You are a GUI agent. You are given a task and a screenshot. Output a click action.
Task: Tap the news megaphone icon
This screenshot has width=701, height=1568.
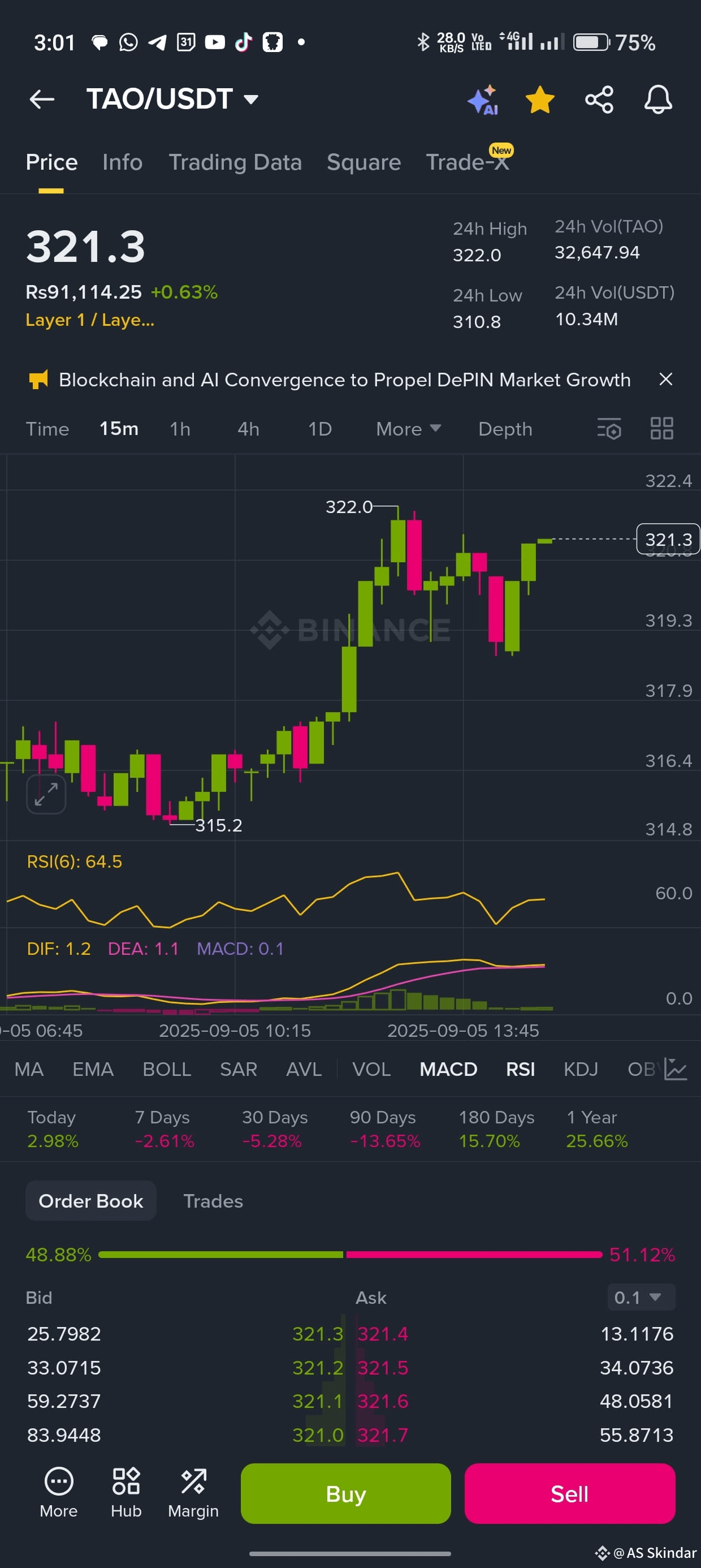[38, 380]
